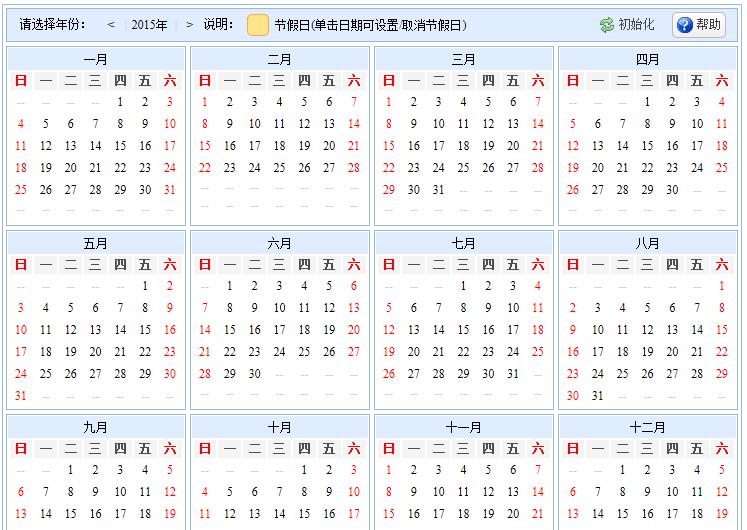Image resolution: width=747 pixels, height=530 pixels.
Task: Select date 11 in 十一月 calendar
Action: [464, 492]
